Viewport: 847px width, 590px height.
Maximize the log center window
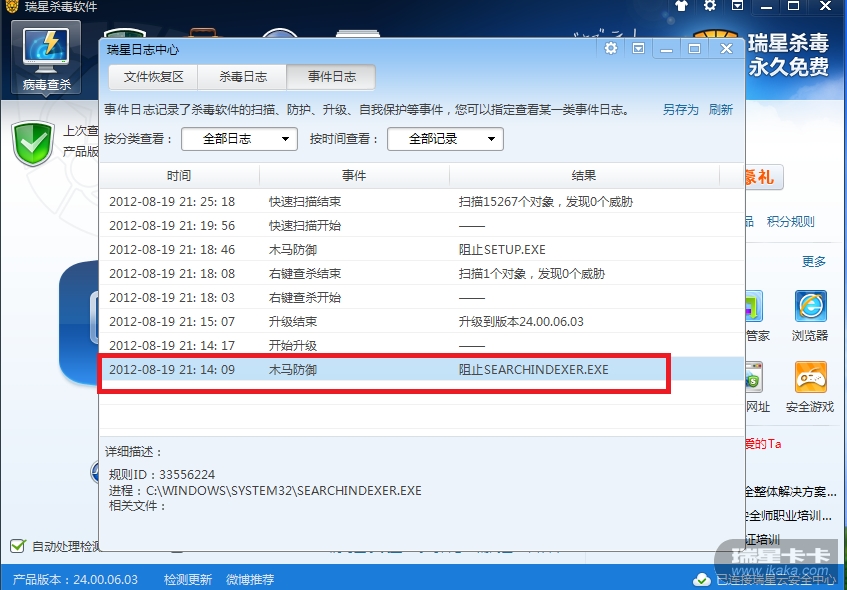pyautogui.click(x=694, y=49)
